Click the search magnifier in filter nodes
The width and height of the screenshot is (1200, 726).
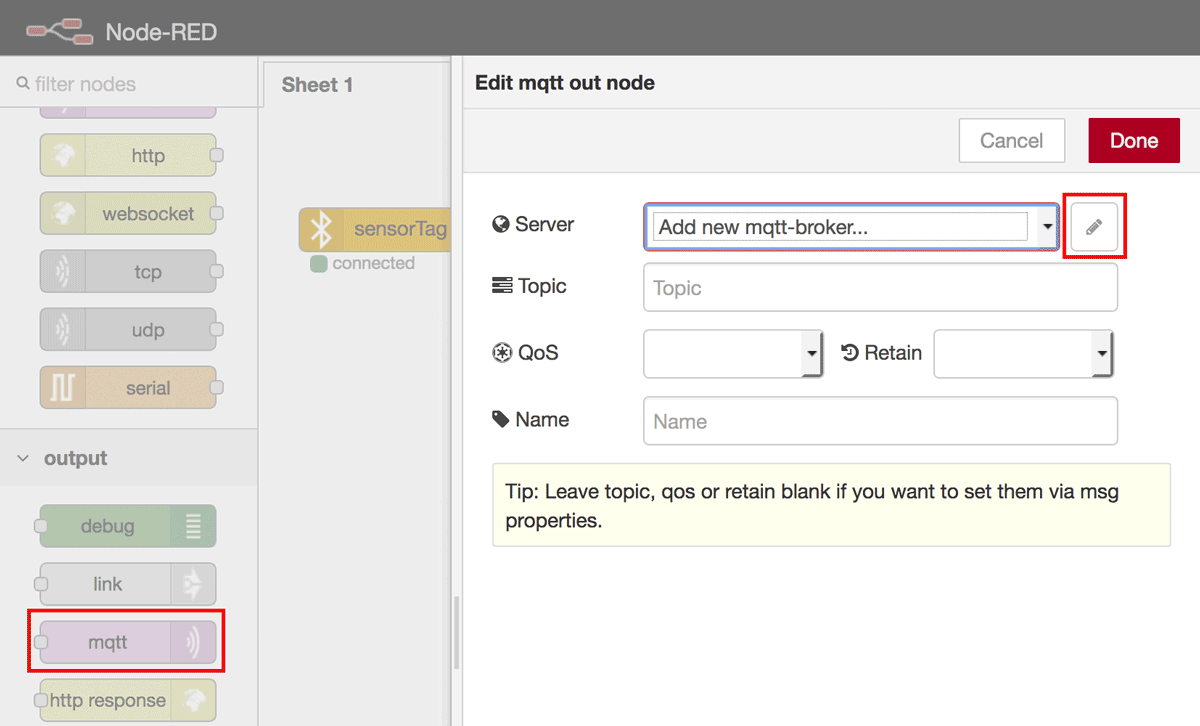pos(23,84)
